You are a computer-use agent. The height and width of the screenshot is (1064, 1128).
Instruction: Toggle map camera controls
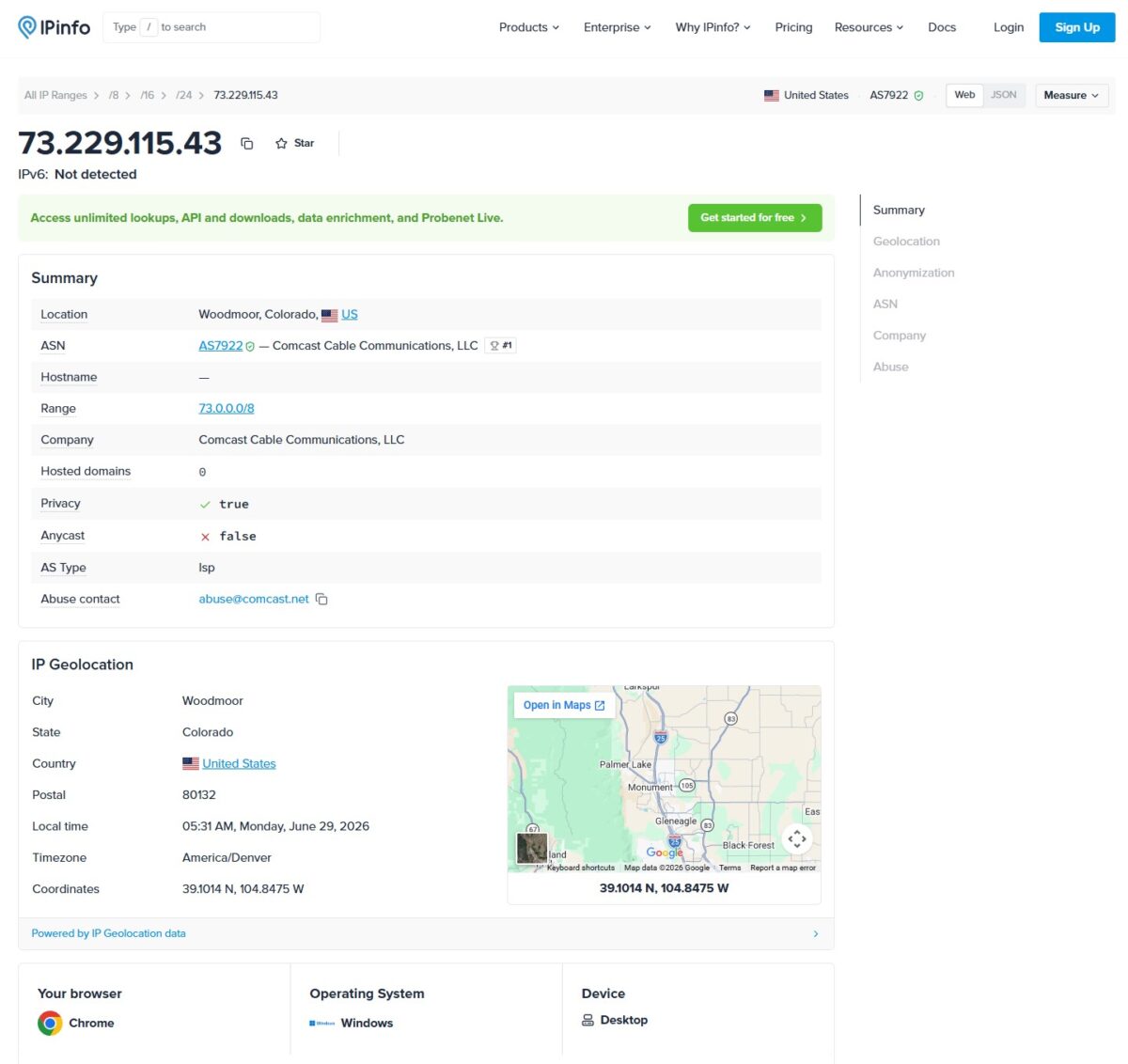point(797,838)
